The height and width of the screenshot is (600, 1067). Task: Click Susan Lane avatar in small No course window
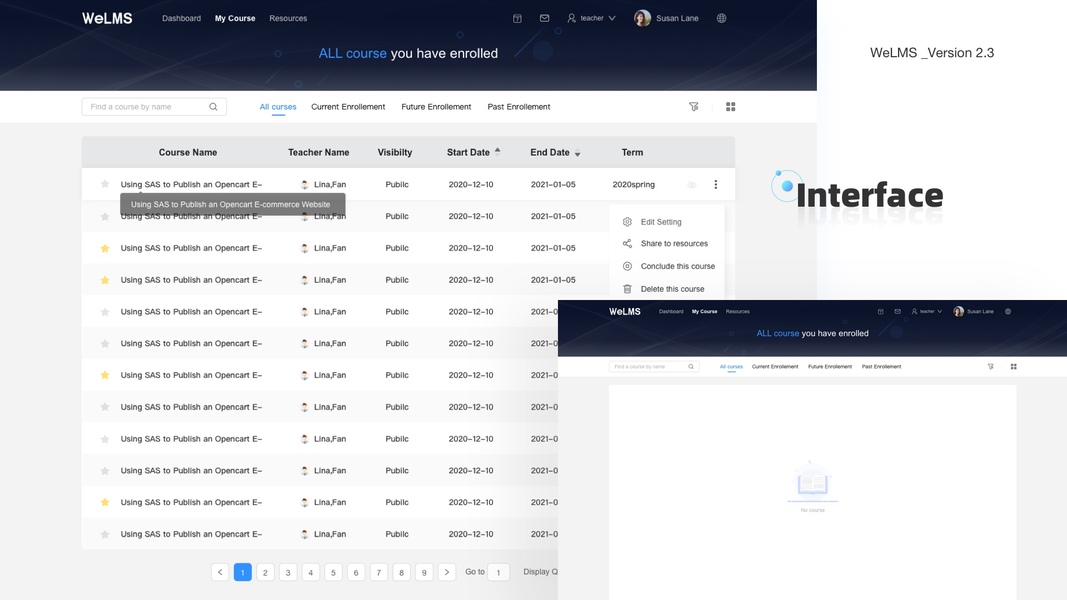pos(959,312)
